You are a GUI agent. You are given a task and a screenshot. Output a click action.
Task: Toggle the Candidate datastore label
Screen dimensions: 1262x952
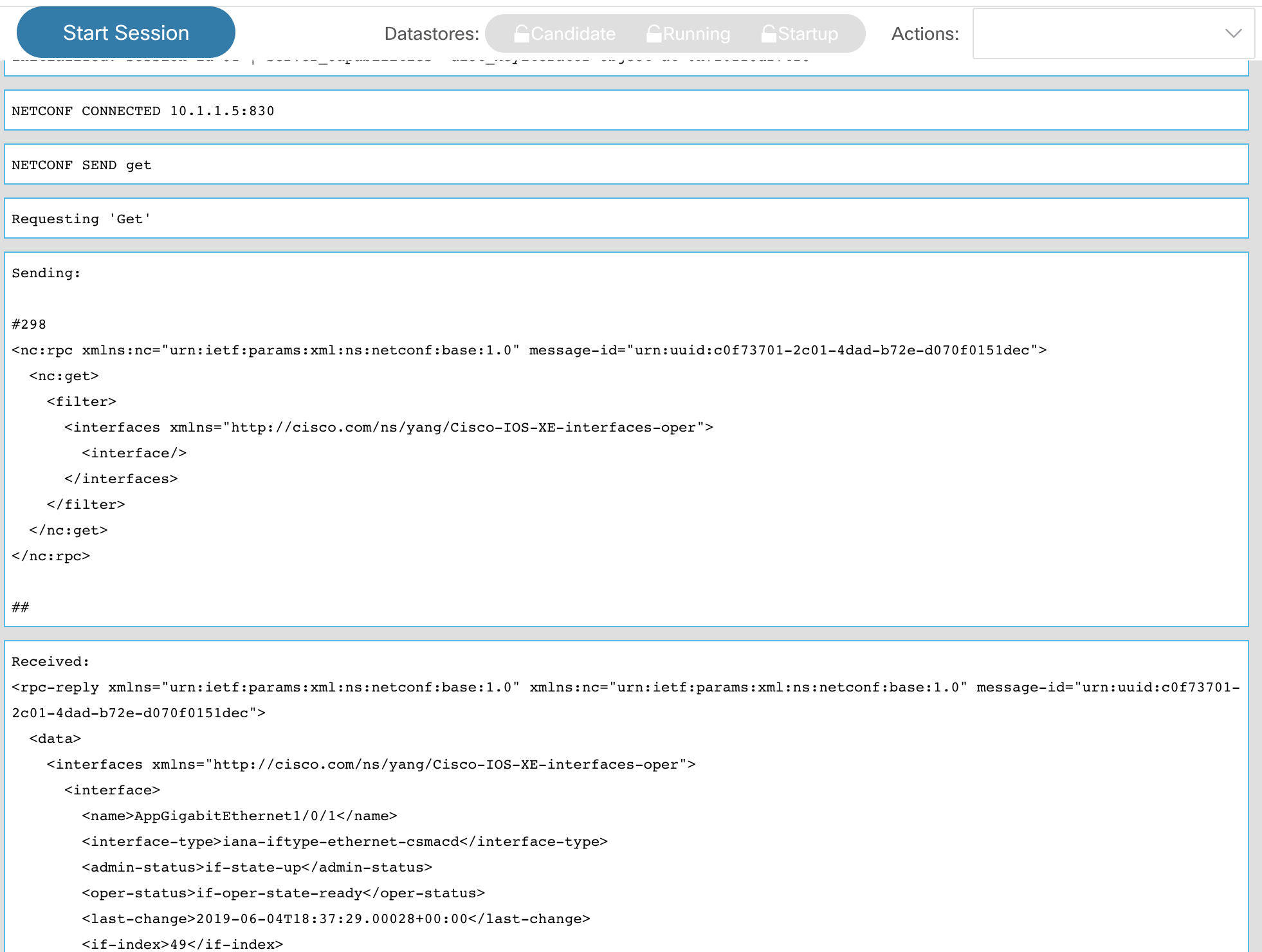(x=573, y=33)
